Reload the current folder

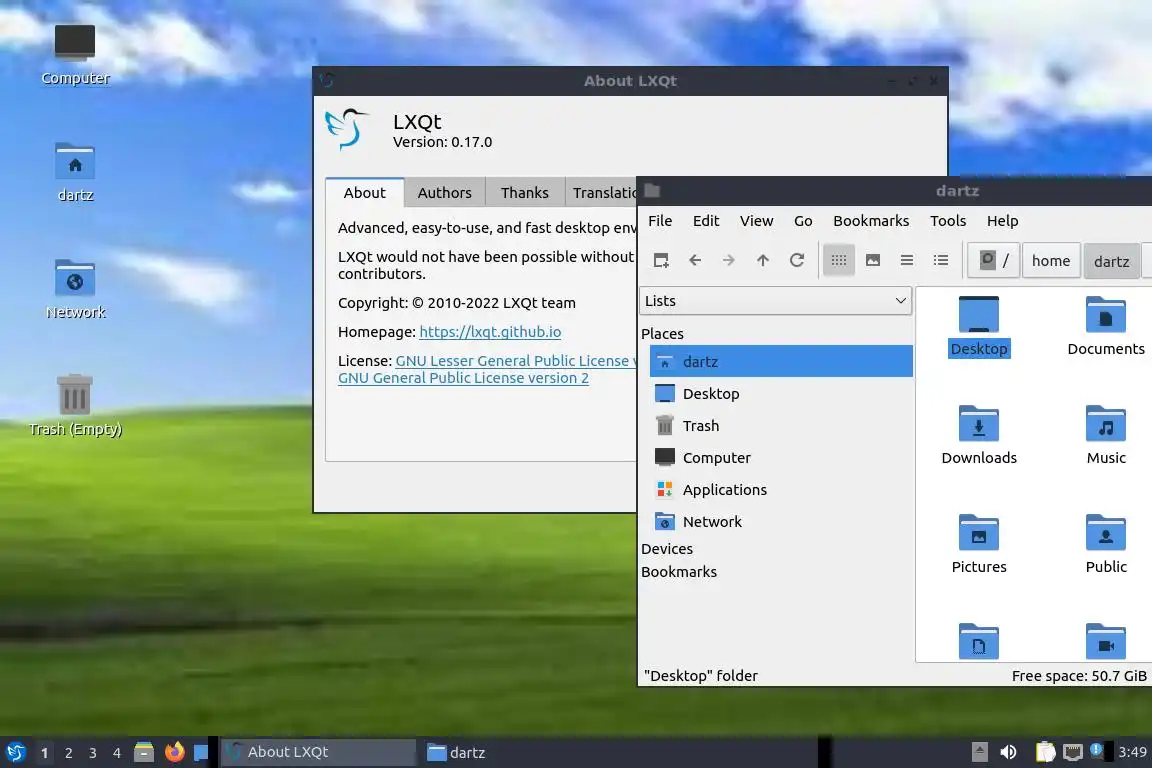click(x=796, y=260)
